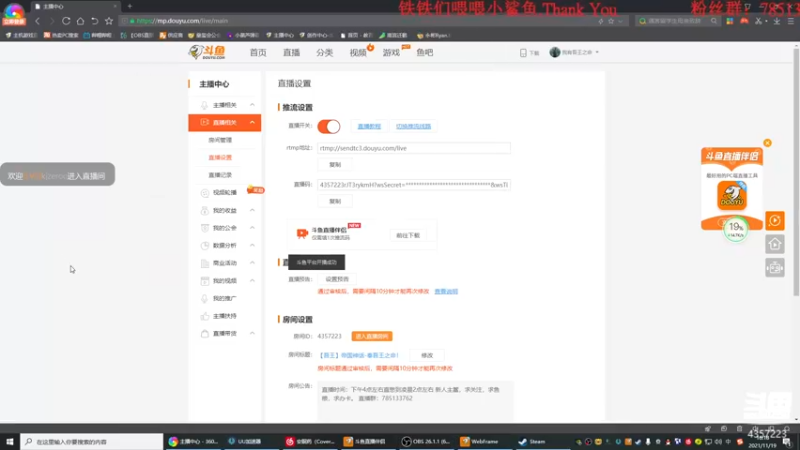Click the 斗鱼直播伴侣 camera icon
Screen dimensions: 800x450
(302, 233)
